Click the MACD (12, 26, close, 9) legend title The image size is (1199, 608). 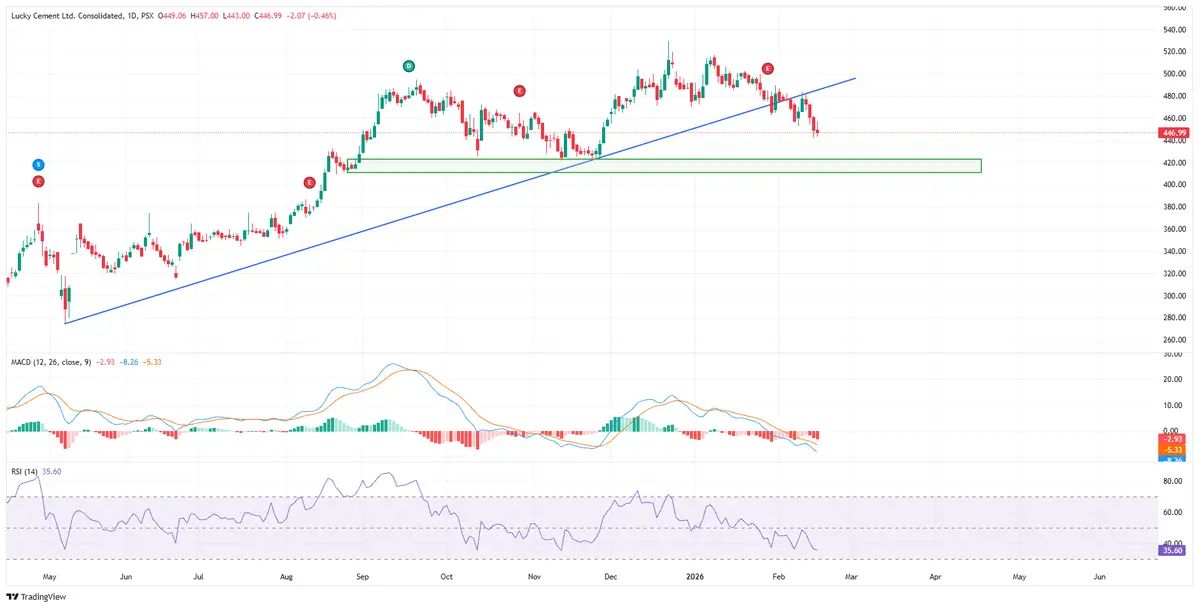(50, 362)
